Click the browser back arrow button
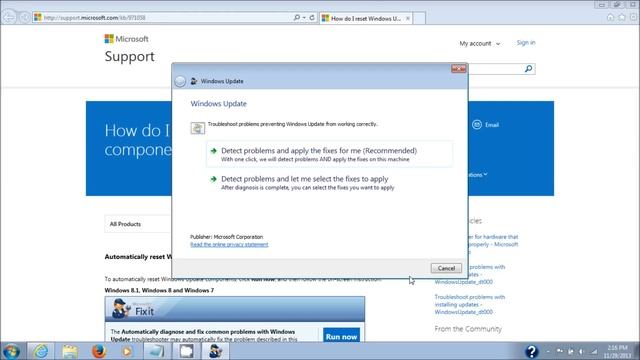 [9, 17]
